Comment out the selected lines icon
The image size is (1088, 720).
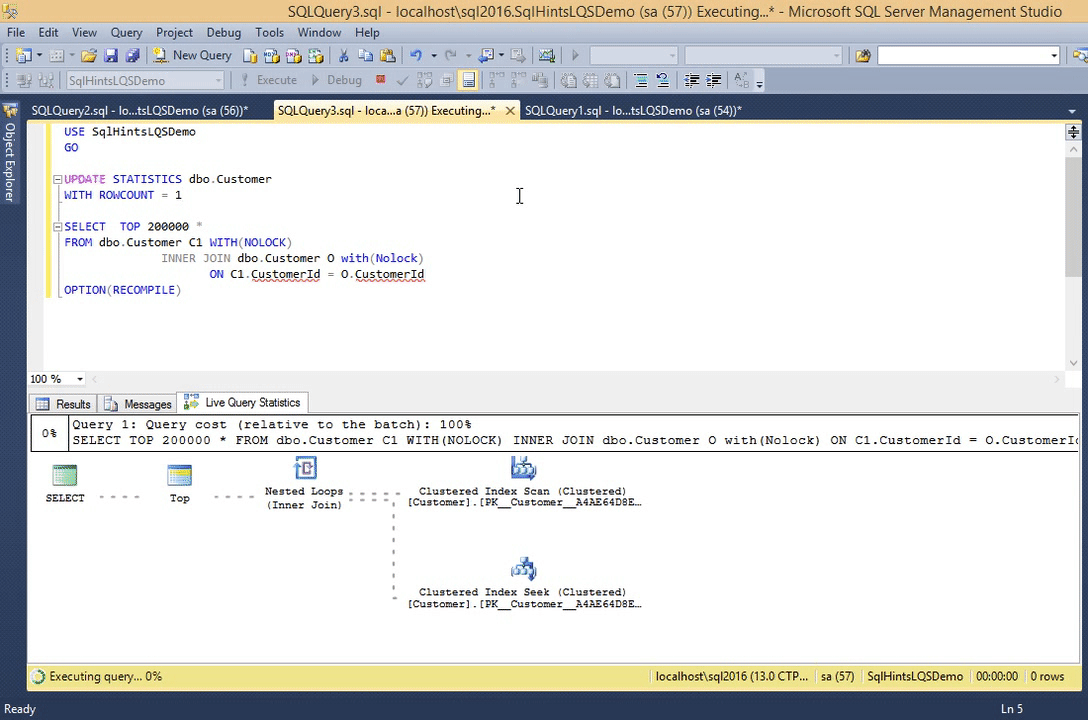coord(640,80)
